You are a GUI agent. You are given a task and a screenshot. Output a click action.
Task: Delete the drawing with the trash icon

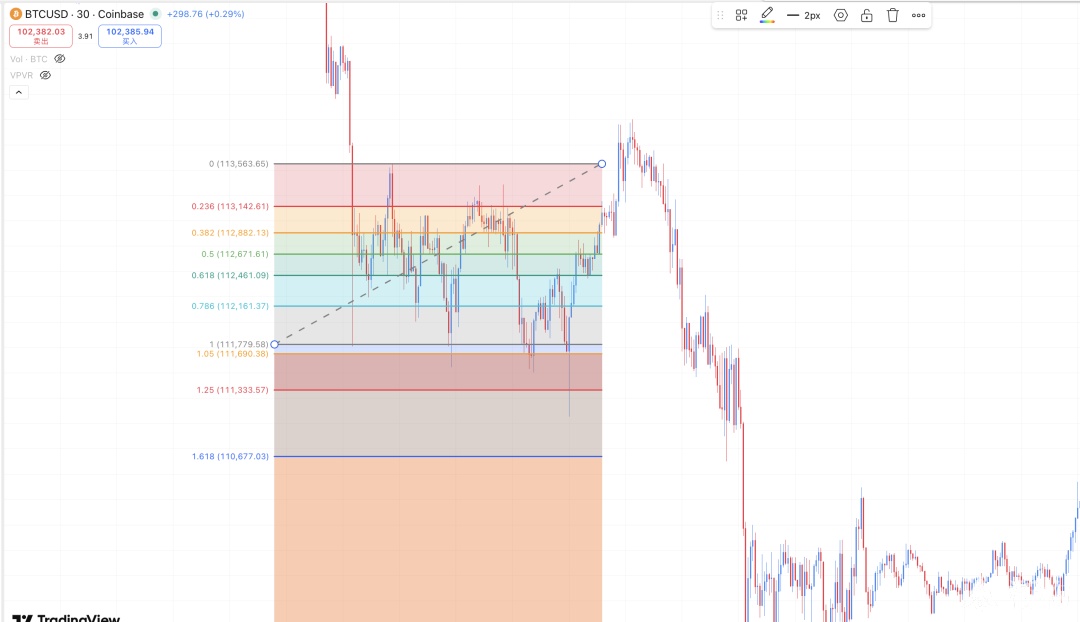point(893,15)
